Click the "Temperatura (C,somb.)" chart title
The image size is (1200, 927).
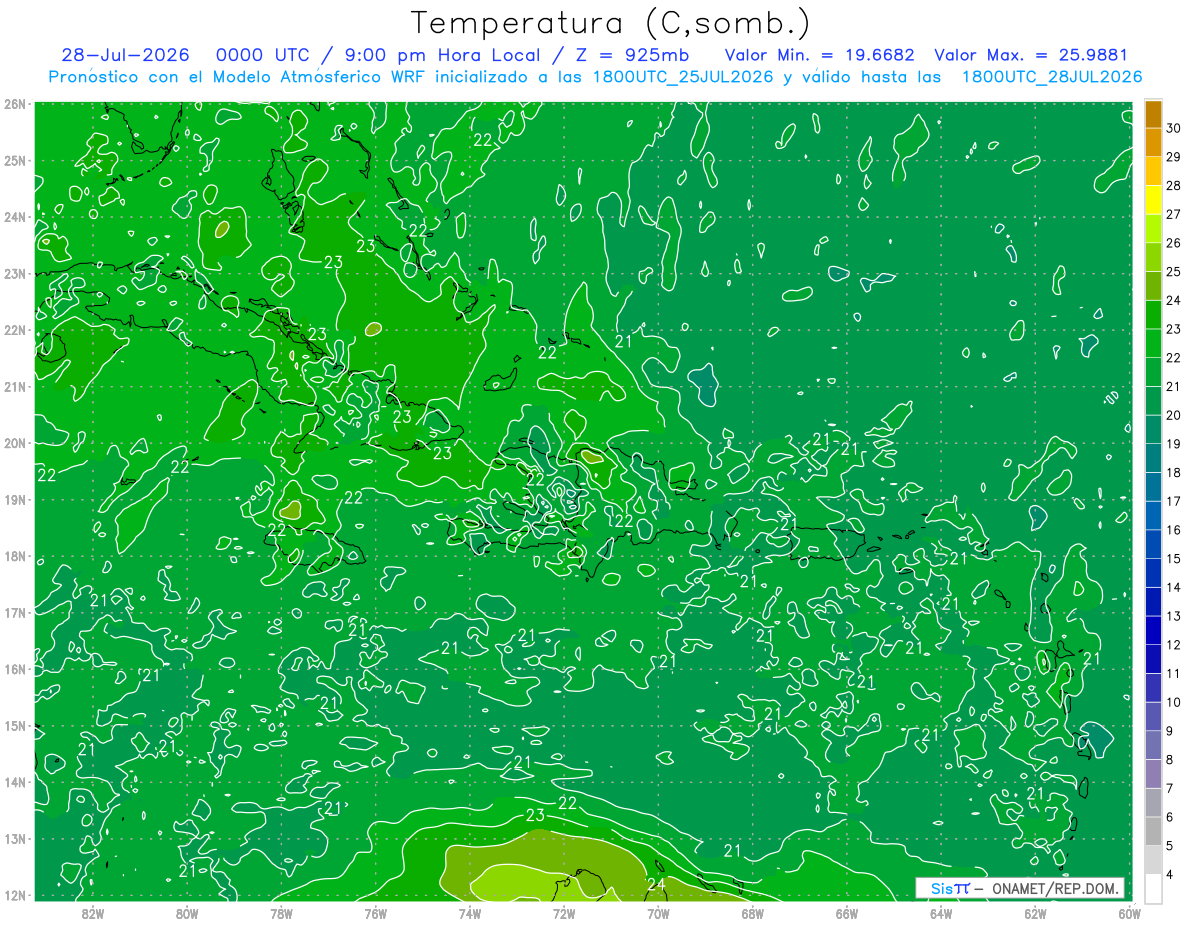click(611, 23)
